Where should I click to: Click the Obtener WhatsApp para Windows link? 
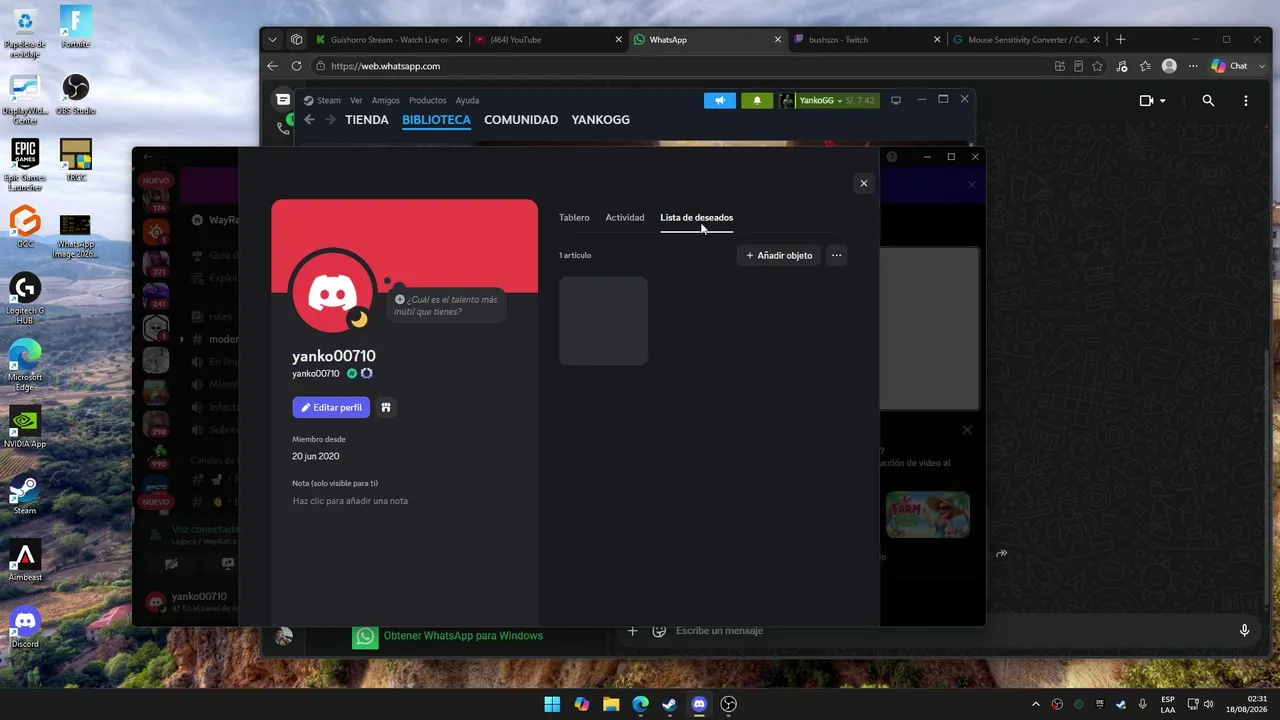(x=463, y=636)
